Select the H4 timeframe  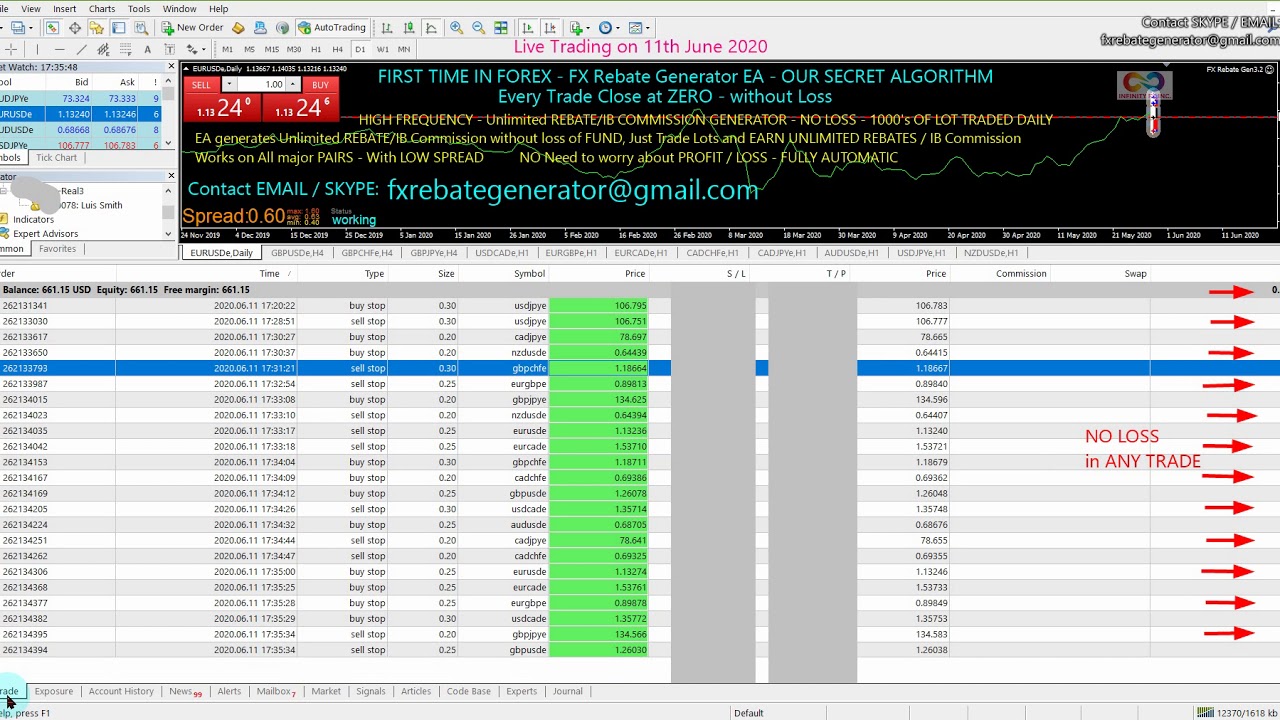pyautogui.click(x=337, y=49)
